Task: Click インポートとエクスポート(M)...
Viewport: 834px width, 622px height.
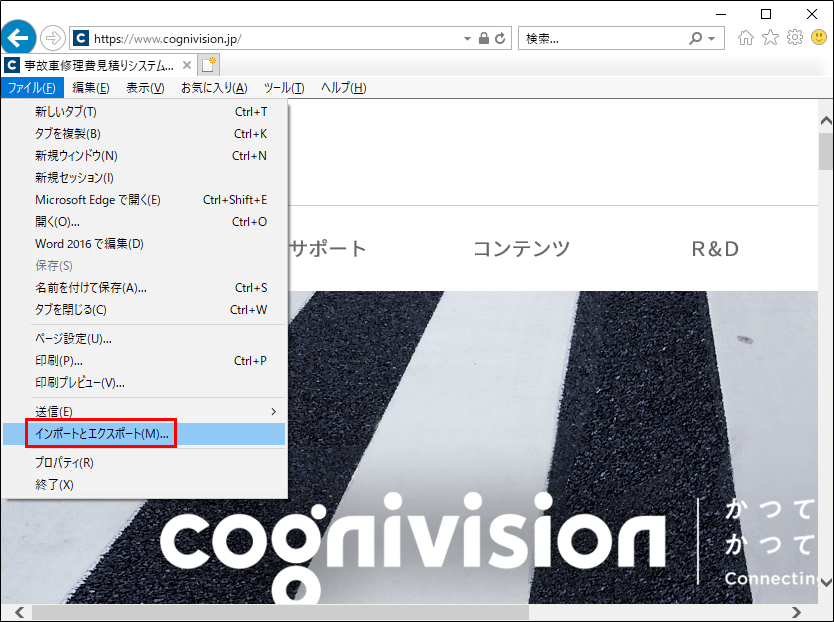Action: coord(144,434)
